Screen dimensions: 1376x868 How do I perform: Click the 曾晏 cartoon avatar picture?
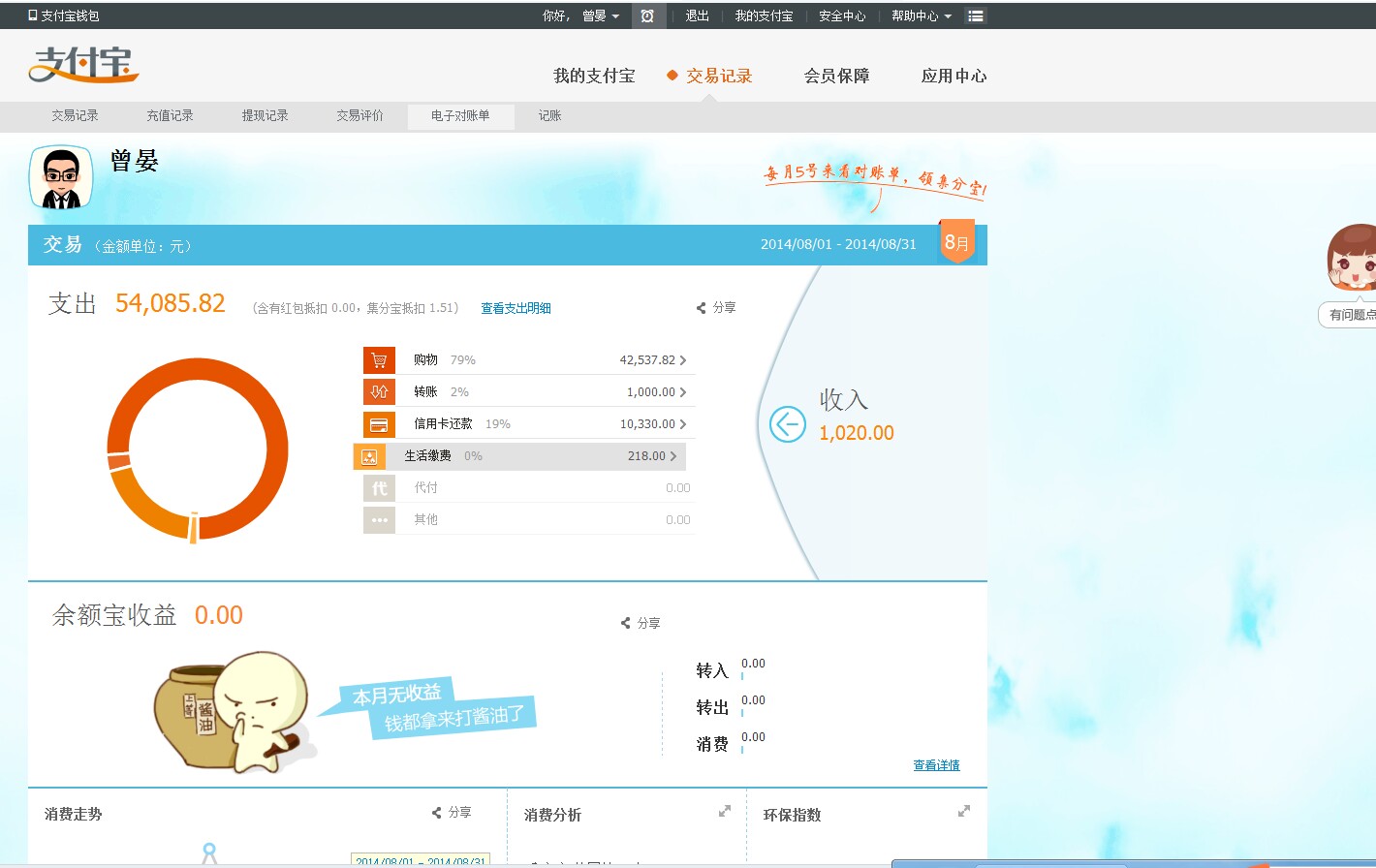61,177
